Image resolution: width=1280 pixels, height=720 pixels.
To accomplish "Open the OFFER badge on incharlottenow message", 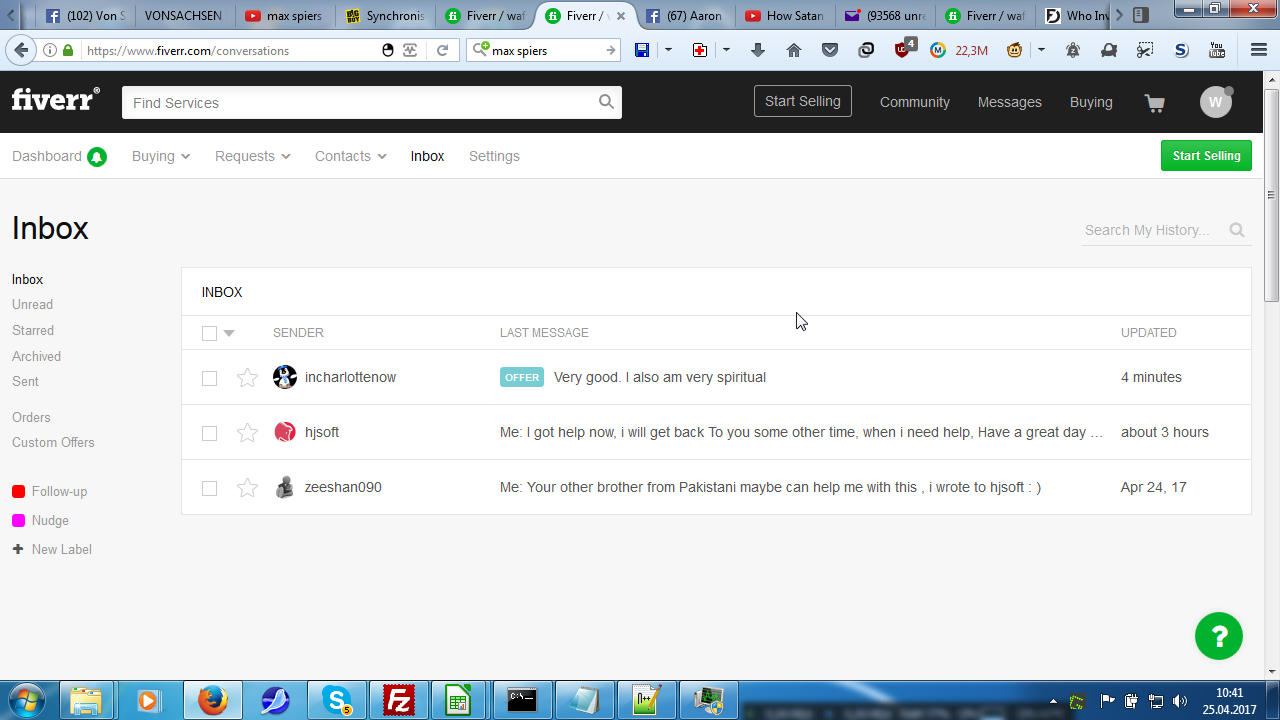I will (x=522, y=377).
